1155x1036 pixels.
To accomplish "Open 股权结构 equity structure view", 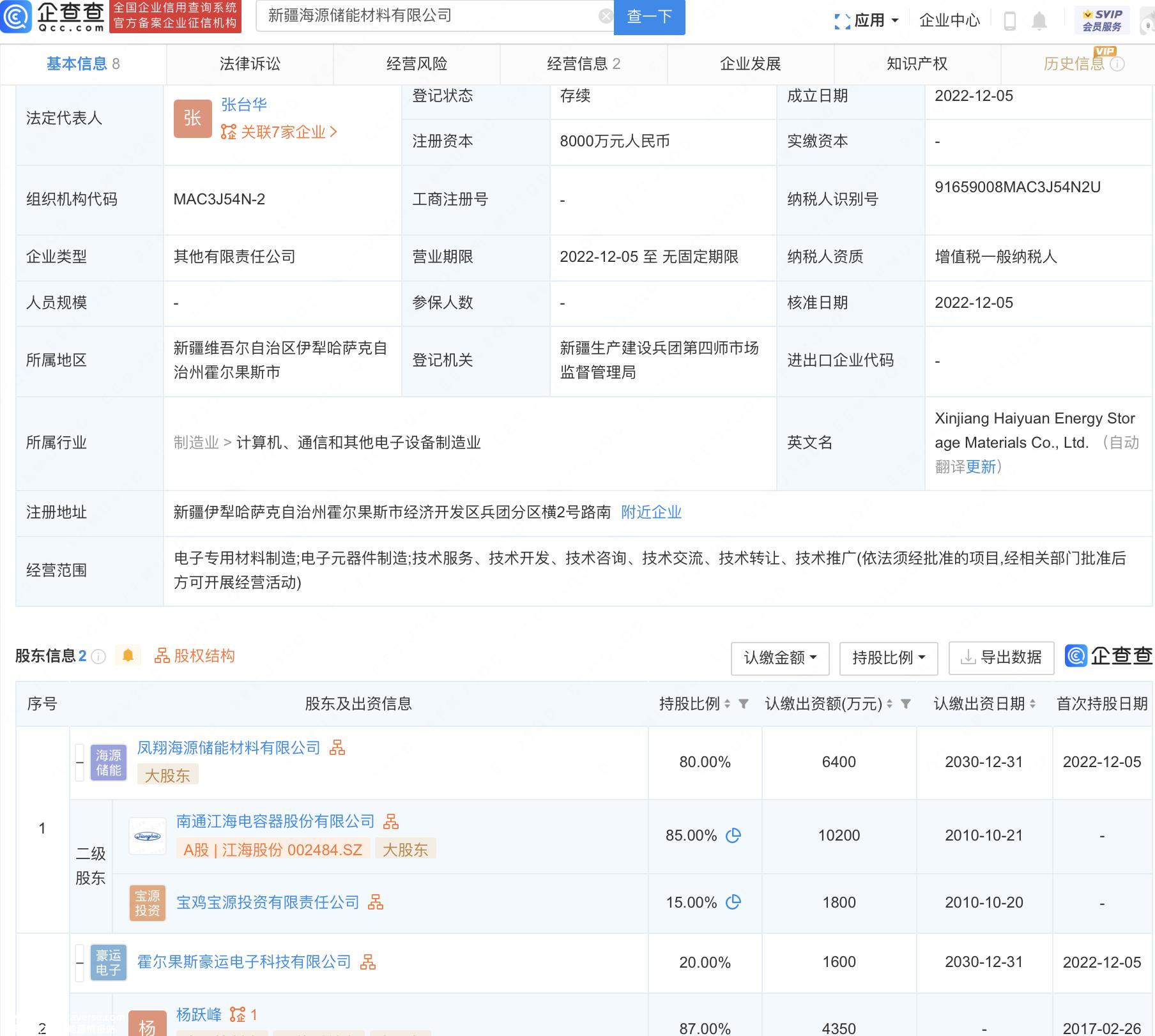I will tap(195, 656).
